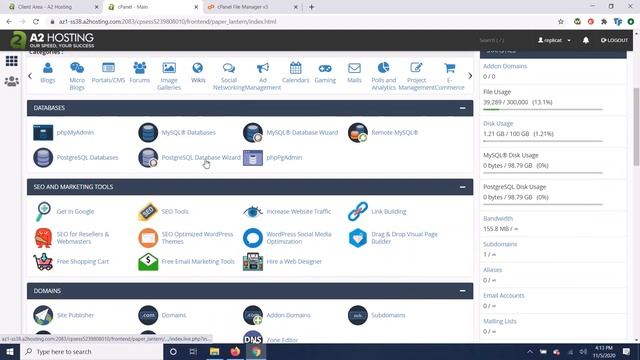Open phpMyAdmin icon
This screenshot has height=360, width=640.
[x=43, y=133]
